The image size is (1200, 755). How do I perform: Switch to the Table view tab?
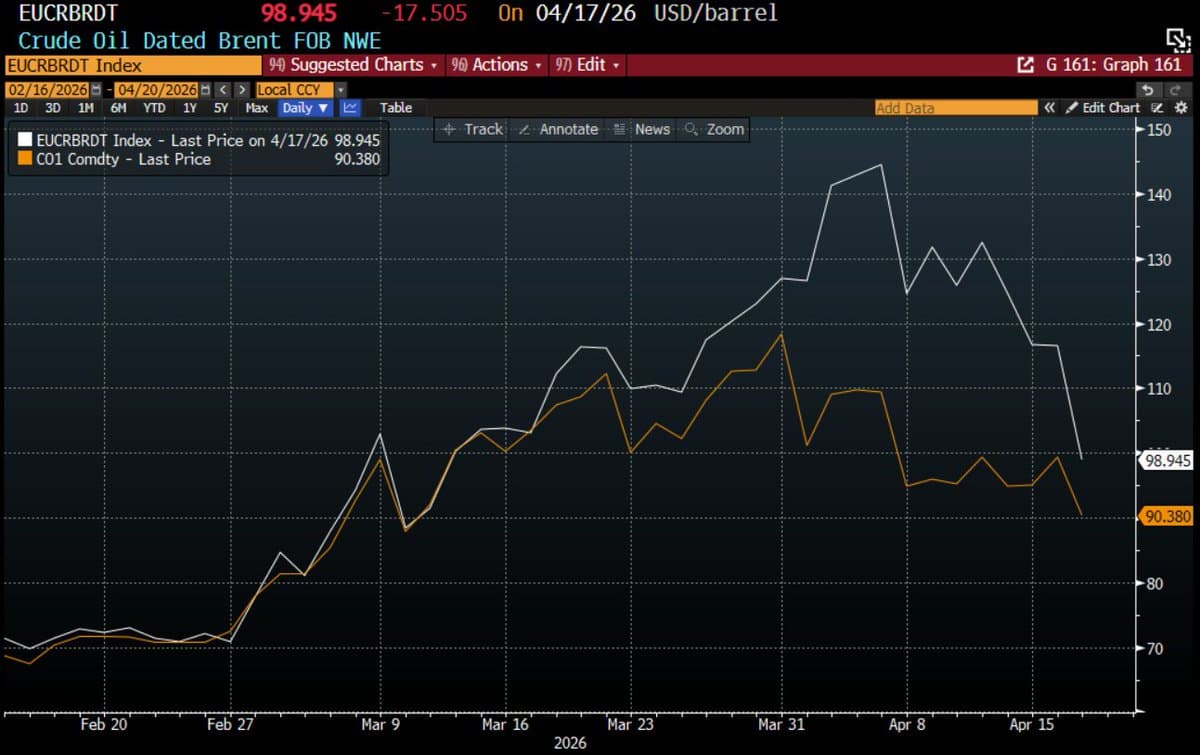(x=395, y=108)
